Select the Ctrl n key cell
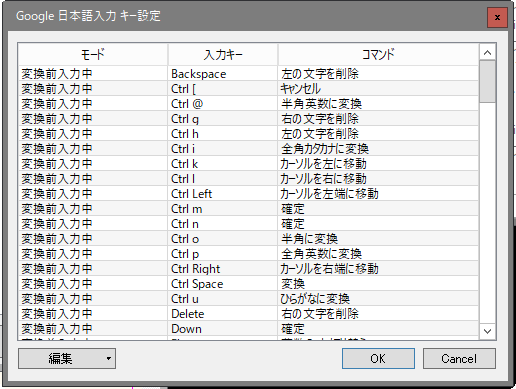Screen dimensions: 516x389 pyautogui.click(x=223, y=224)
